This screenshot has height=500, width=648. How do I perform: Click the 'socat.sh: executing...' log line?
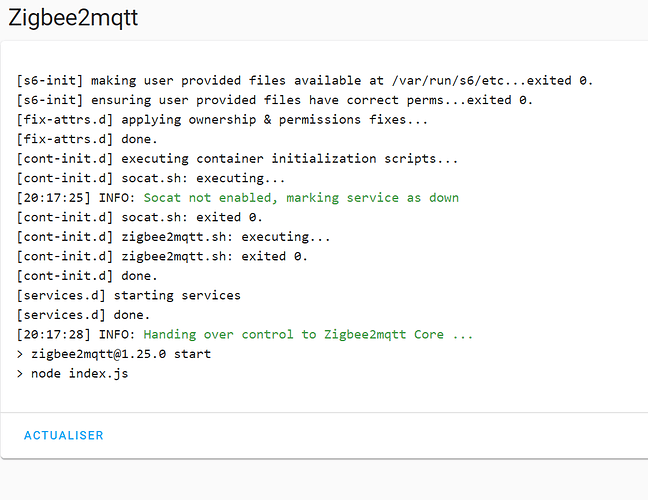coord(144,178)
